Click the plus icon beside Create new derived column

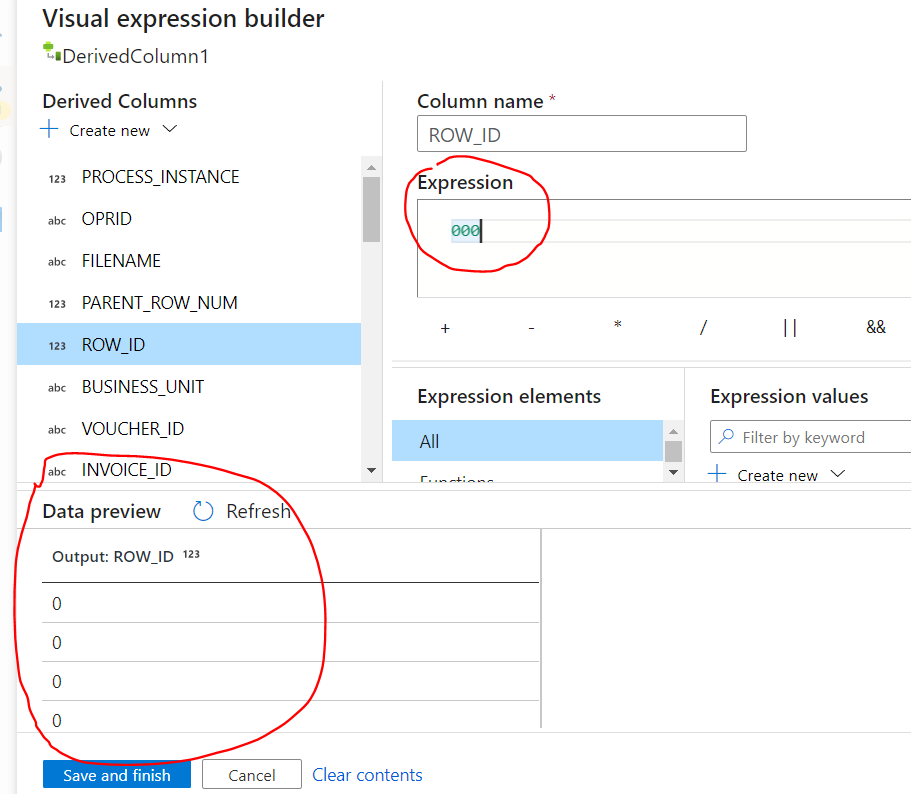50,130
